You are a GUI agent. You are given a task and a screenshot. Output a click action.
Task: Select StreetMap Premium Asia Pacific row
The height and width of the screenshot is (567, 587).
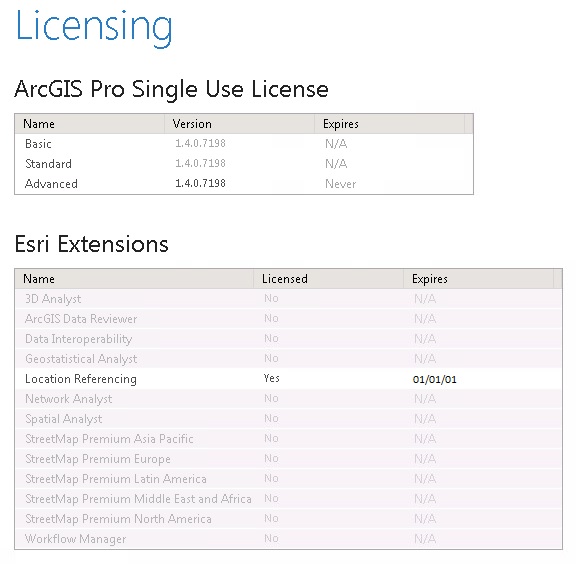(x=288, y=439)
